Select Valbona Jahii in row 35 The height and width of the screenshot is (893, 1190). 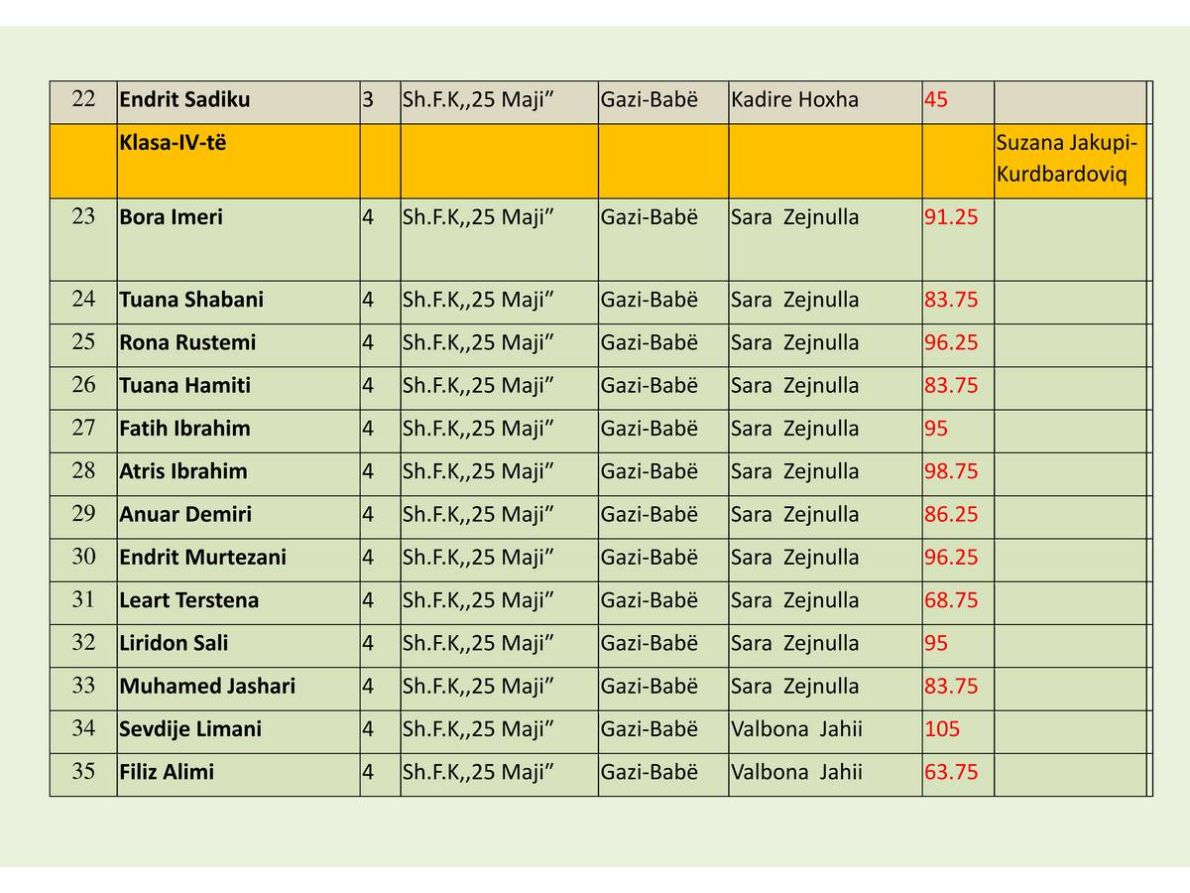pos(797,772)
